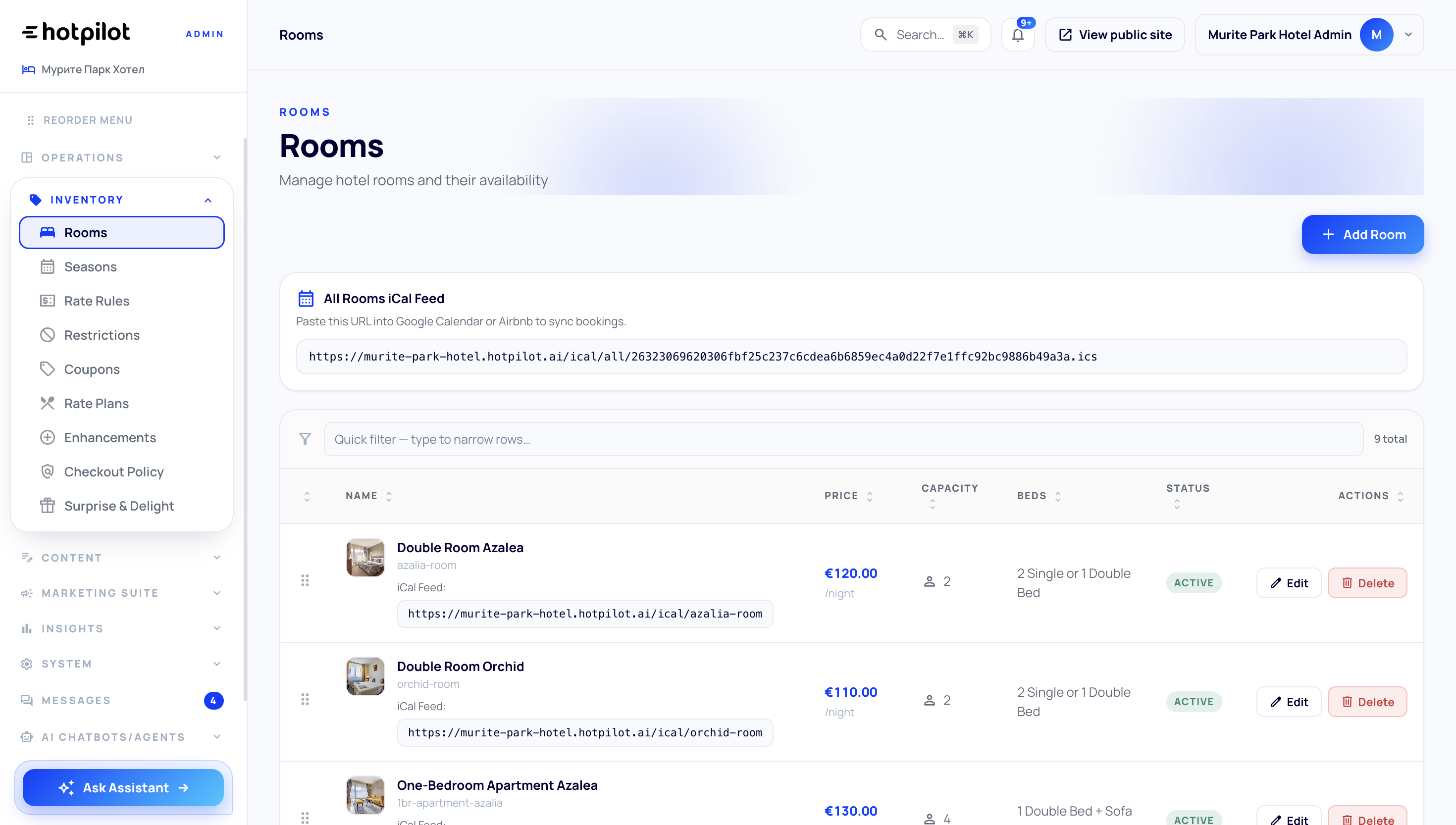Click the Rate Rules icon

(x=48, y=301)
